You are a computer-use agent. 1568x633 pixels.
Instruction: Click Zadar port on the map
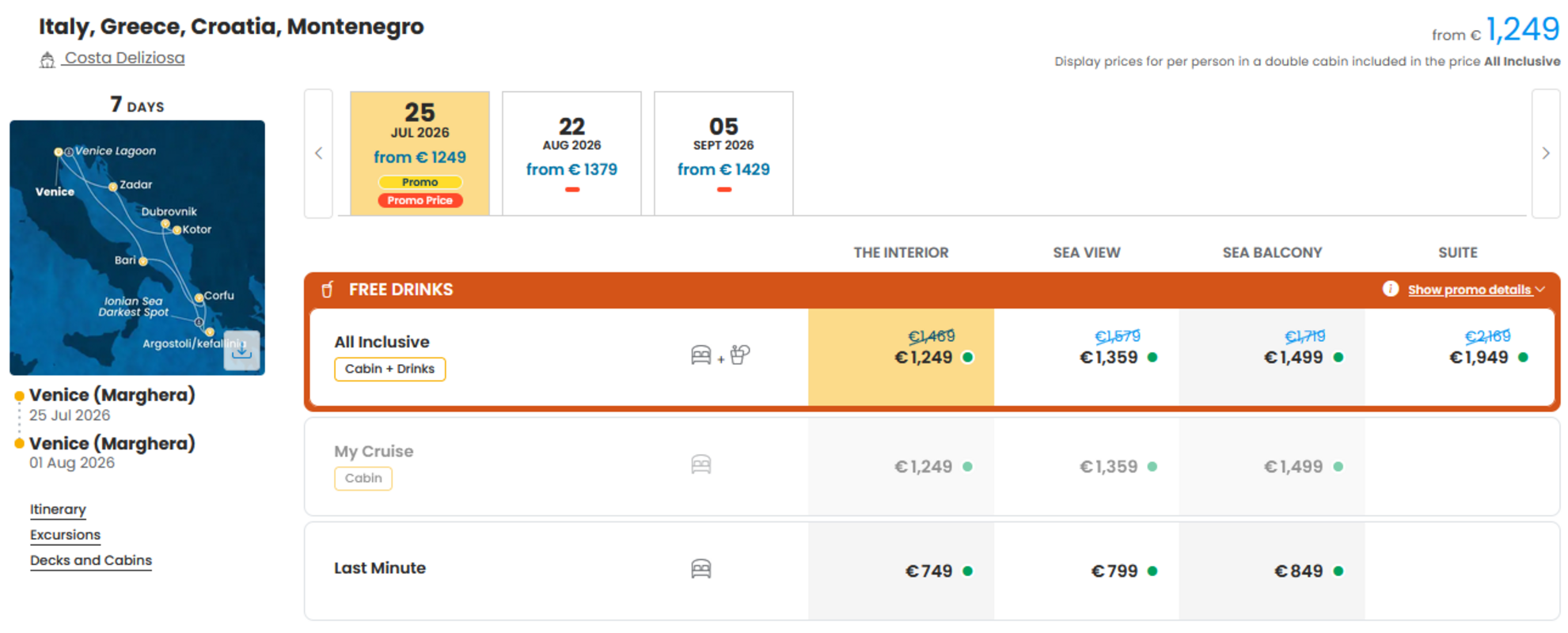[x=113, y=187]
